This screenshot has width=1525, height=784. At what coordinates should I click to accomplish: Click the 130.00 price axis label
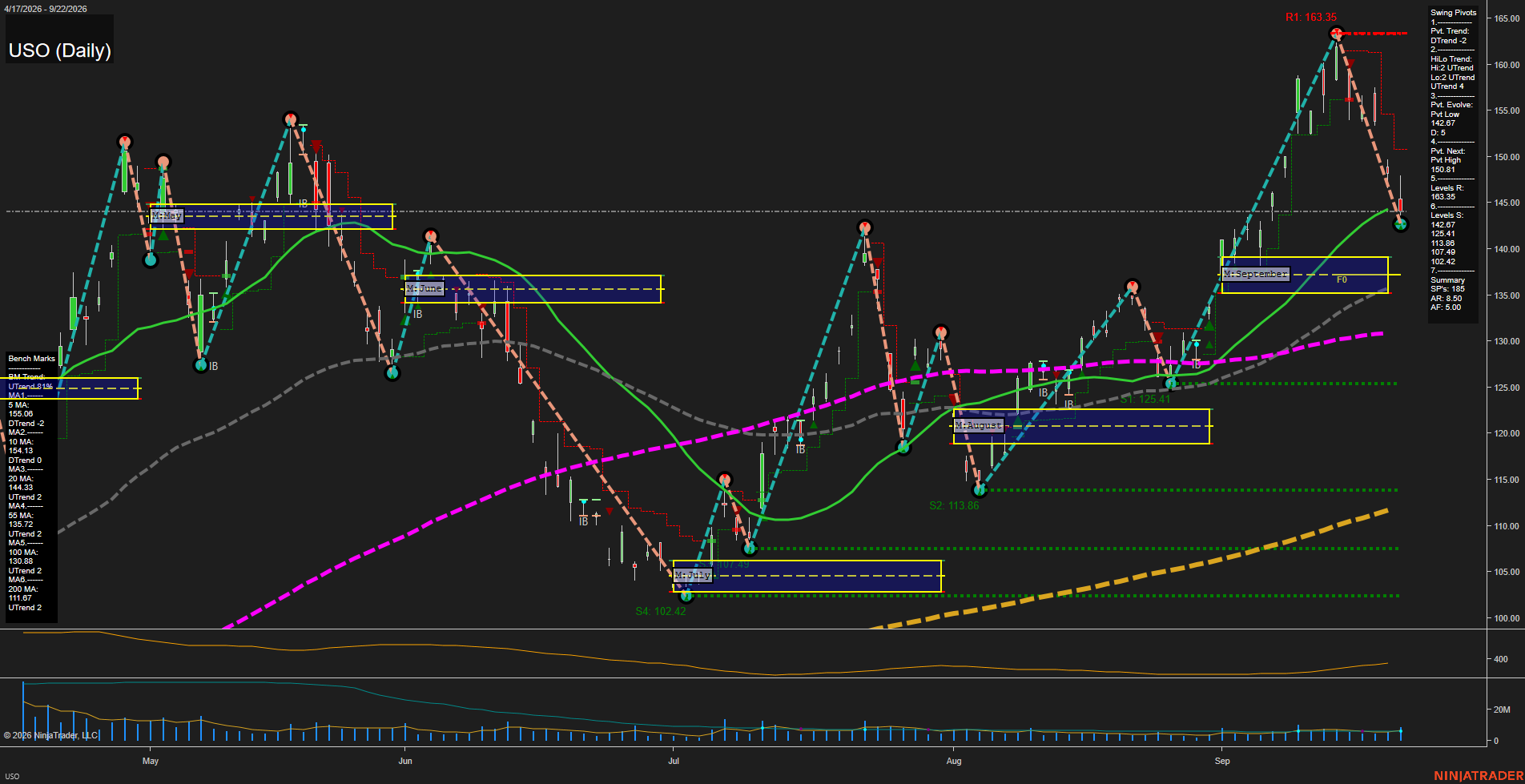click(x=1507, y=341)
